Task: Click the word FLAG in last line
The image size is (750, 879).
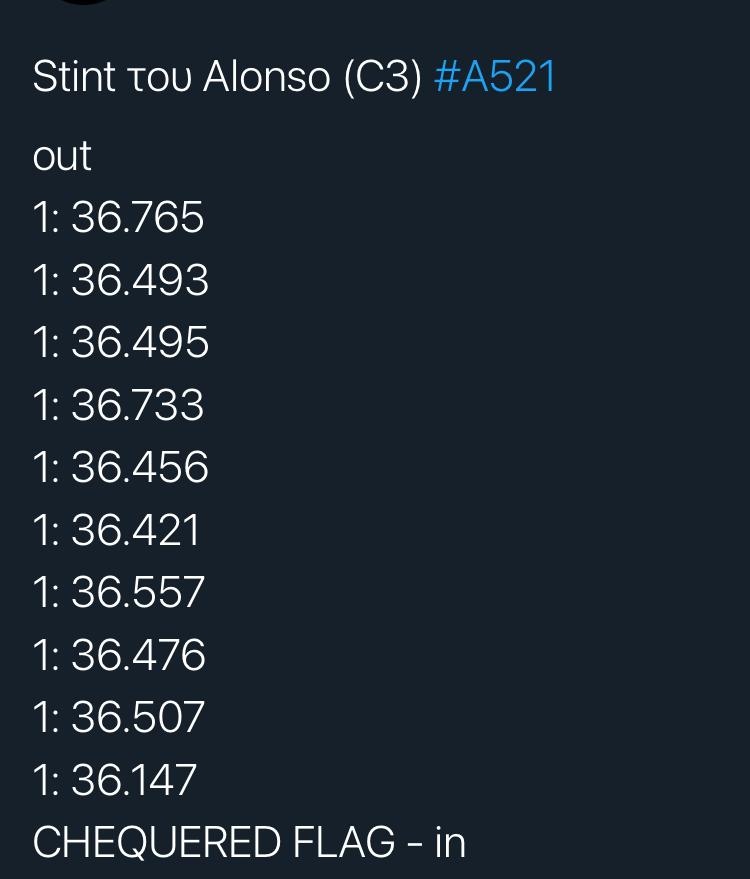Action: click(x=344, y=842)
